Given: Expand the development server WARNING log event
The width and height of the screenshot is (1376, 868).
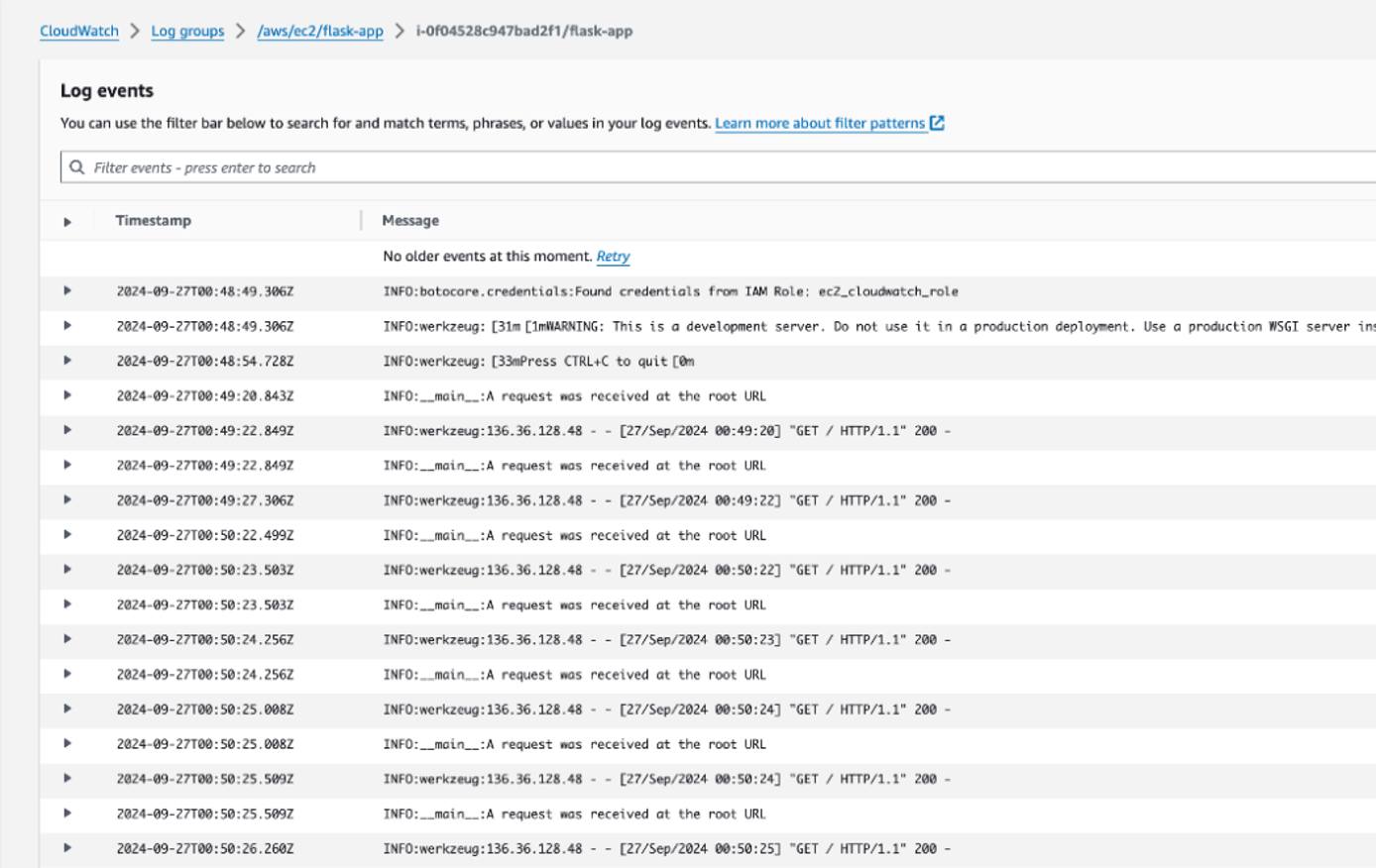Looking at the screenshot, I should [65, 326].
